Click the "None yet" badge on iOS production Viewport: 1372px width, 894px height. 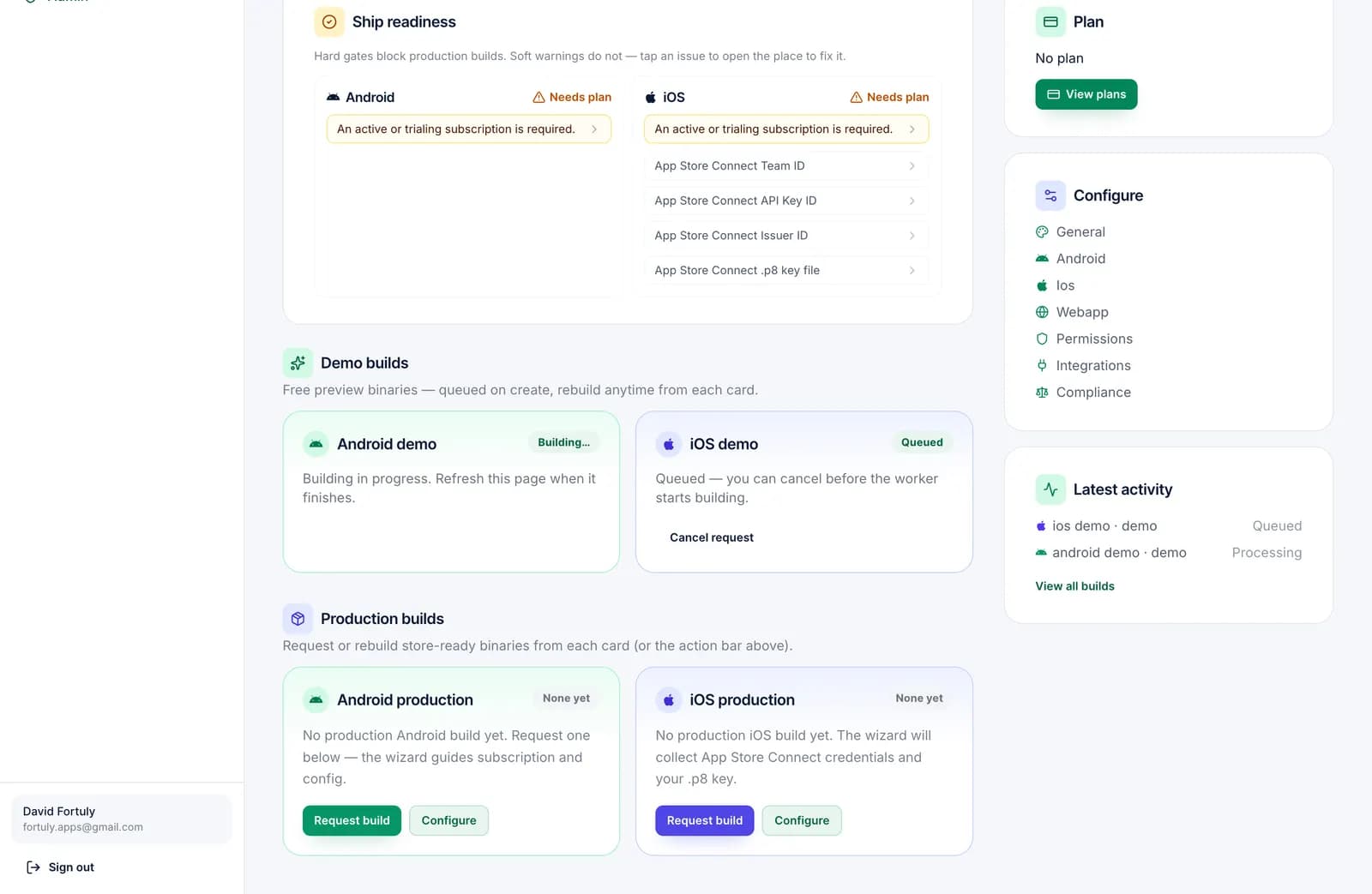[x=919, y=699]
